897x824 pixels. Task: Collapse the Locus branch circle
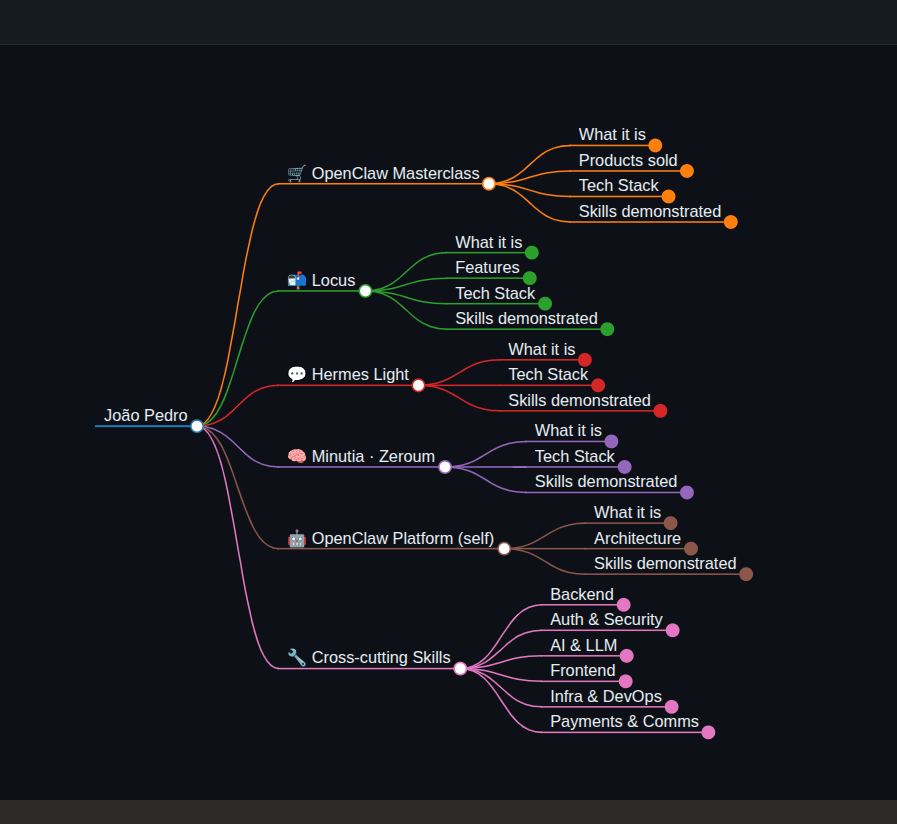[366, 291]
